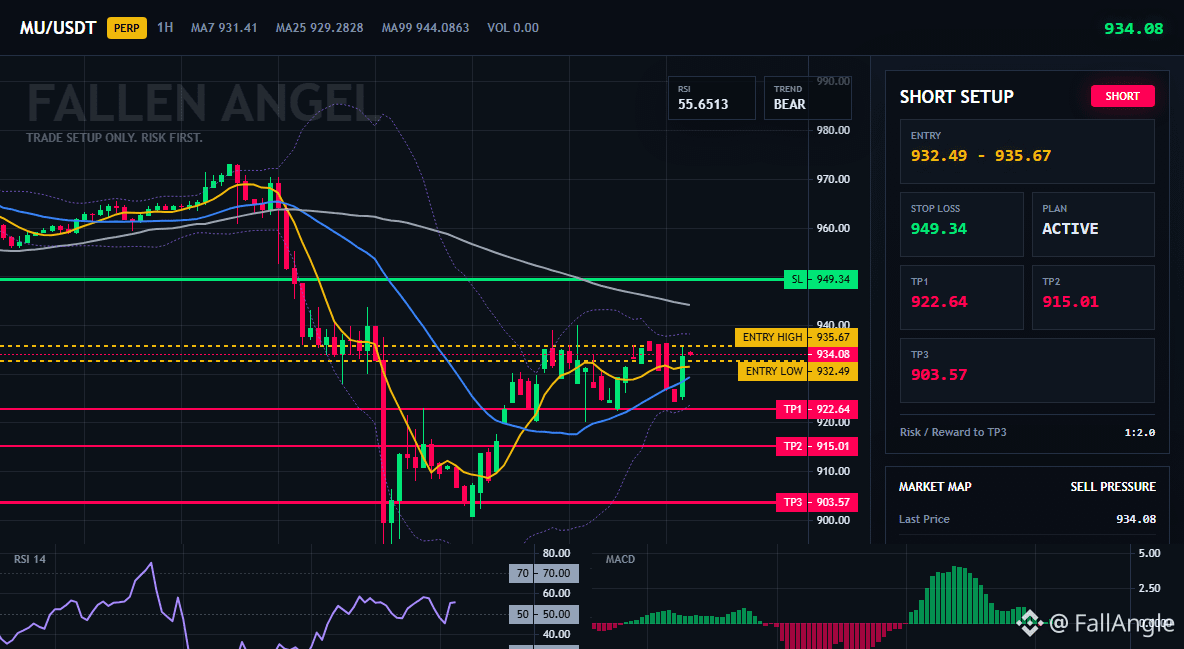1184x649 pixels.
Task: Click the pink 934.08 current price tag on axis
Action: [x=832, y=354]
